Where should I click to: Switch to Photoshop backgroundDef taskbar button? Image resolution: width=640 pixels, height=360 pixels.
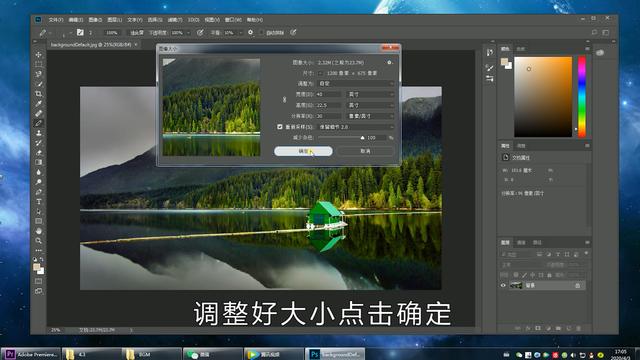335,354
